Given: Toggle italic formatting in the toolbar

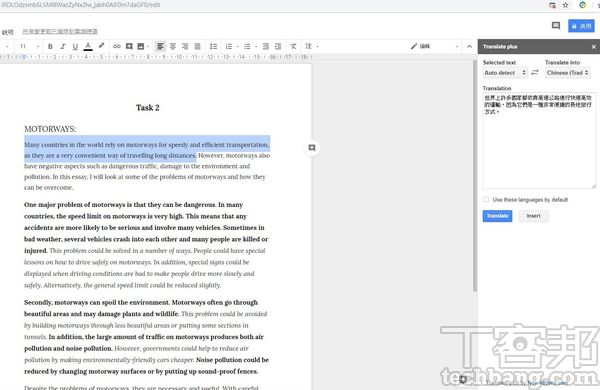Looking at the screenshot, I should (x=63, y=46).
